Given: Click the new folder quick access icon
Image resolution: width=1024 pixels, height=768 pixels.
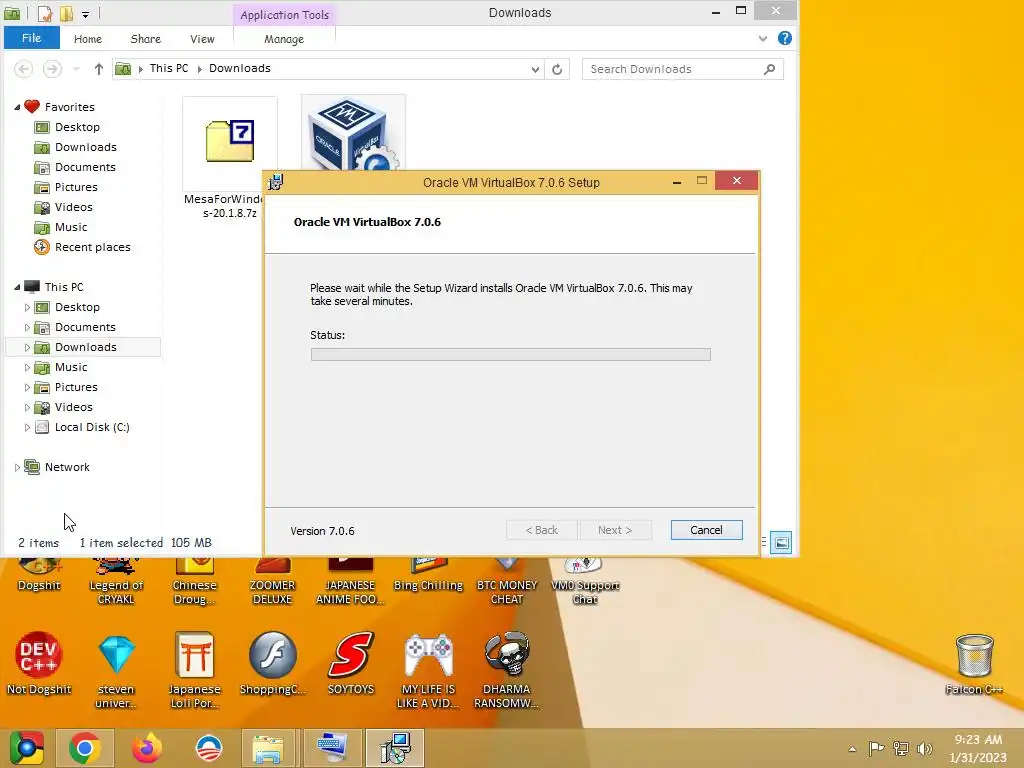Looking at the screenshot, I should click(x=67, y=13).
